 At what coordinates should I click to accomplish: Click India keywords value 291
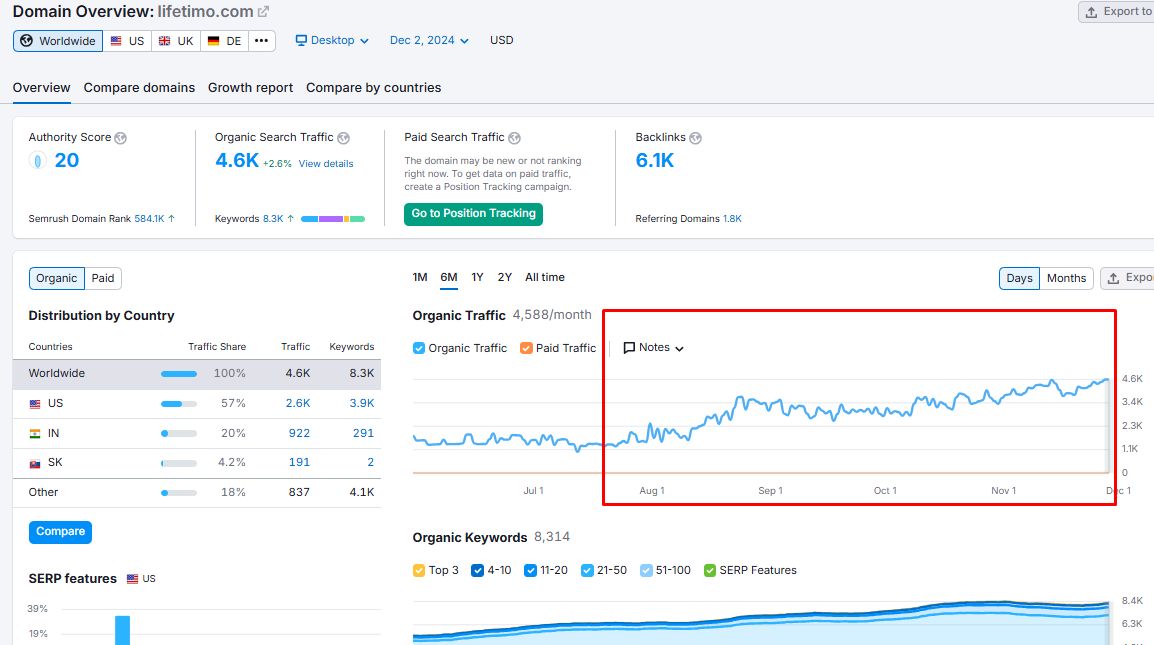pyautogui.click(x=364, y=434)
